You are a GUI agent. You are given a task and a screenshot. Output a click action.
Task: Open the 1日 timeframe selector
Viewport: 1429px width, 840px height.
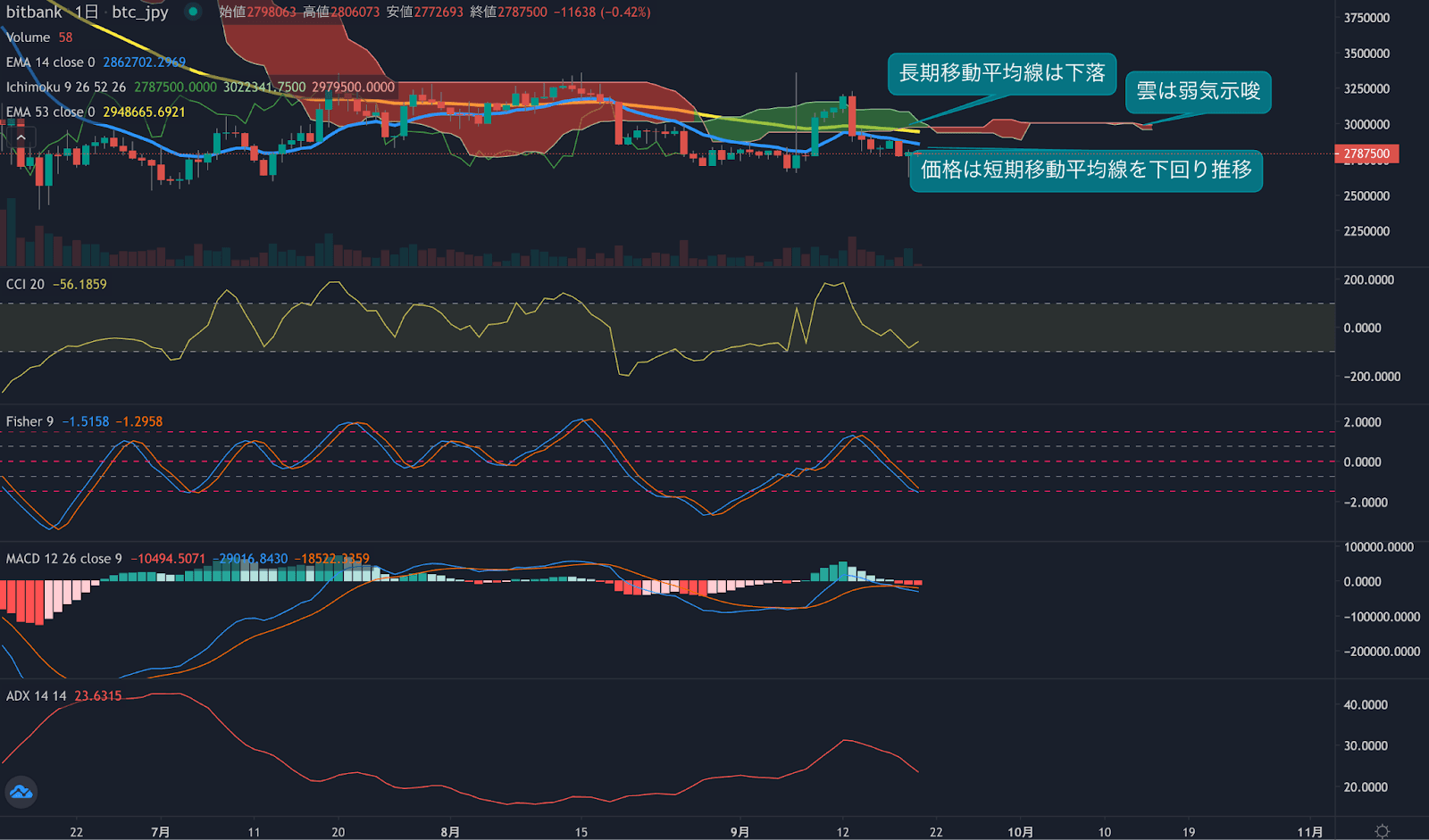(x=87, y=12)
